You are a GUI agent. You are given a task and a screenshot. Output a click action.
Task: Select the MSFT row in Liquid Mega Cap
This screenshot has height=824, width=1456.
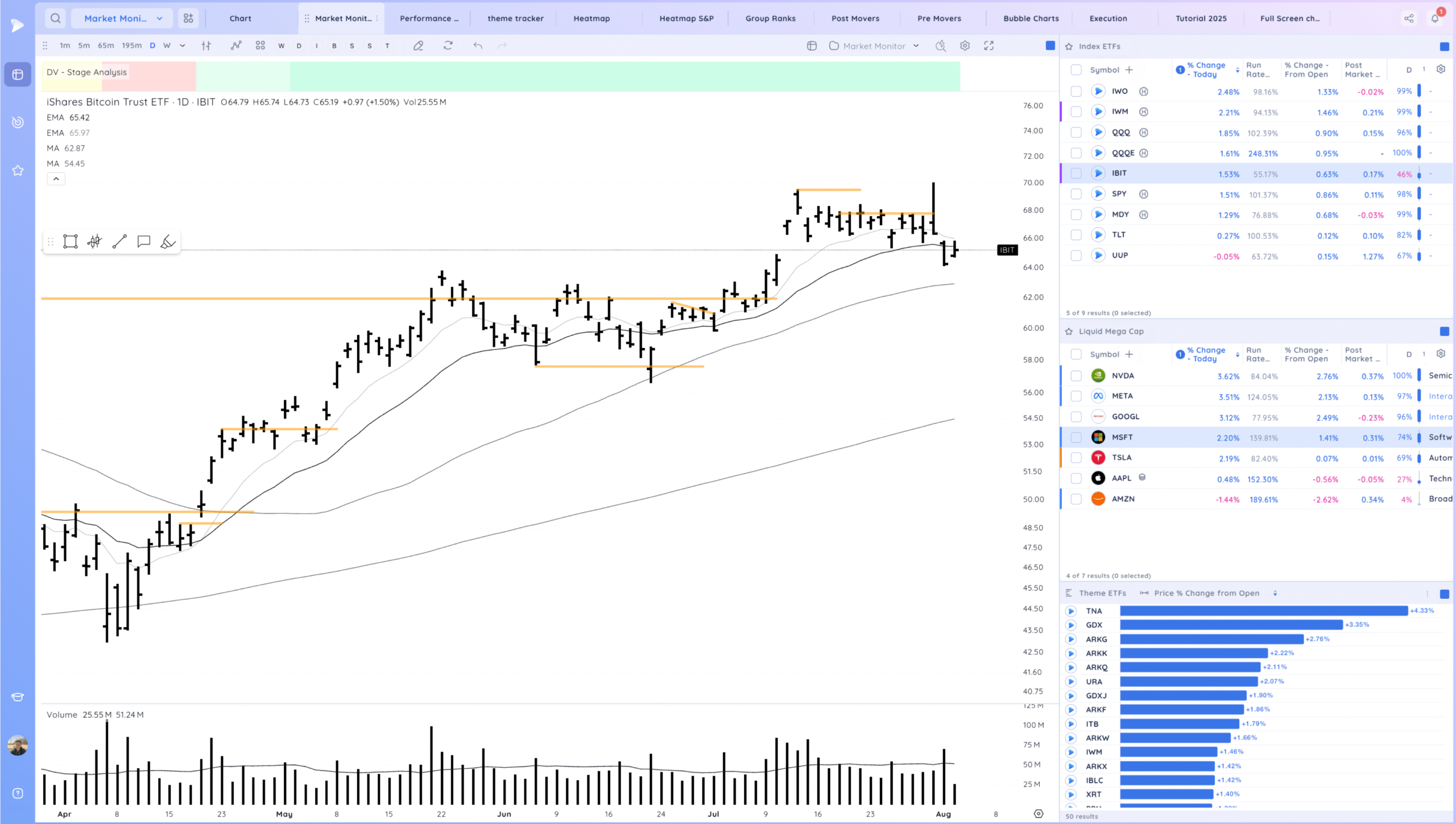coord(1257,437)
